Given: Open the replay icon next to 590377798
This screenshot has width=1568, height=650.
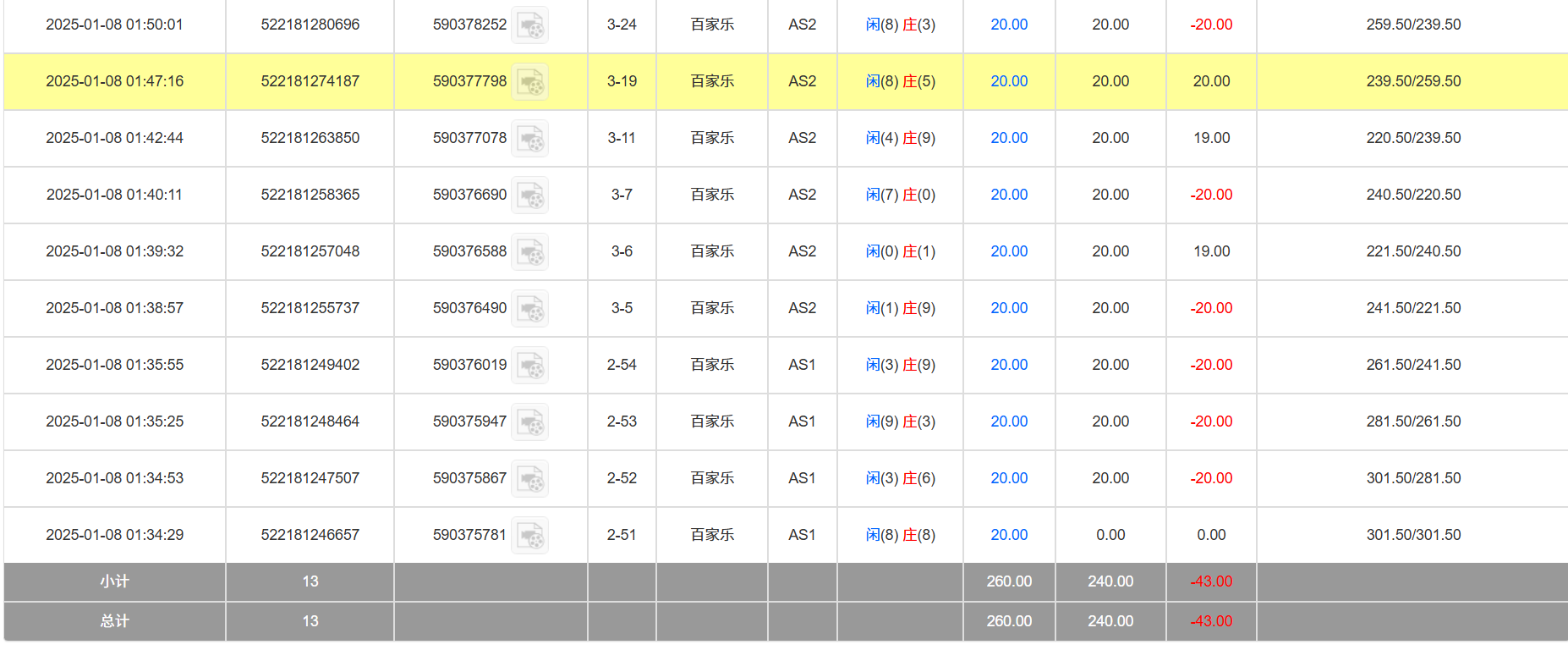Looking at the screenshot, I should point(530,82).
